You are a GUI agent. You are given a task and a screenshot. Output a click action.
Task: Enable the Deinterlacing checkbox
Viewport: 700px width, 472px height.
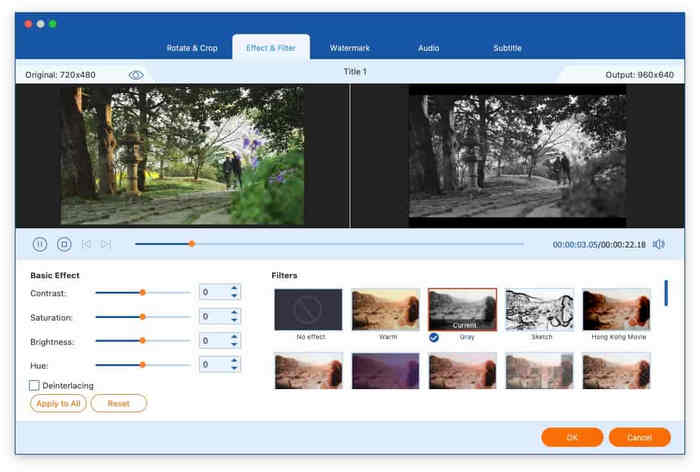click(35, 385)
